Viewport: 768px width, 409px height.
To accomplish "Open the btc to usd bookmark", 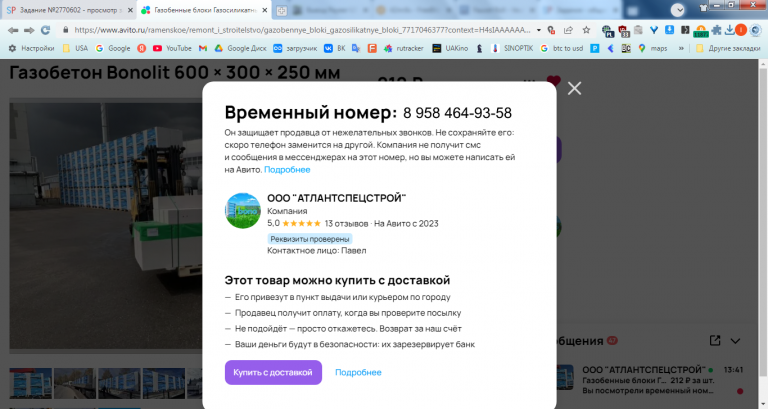I will [561, 48].
